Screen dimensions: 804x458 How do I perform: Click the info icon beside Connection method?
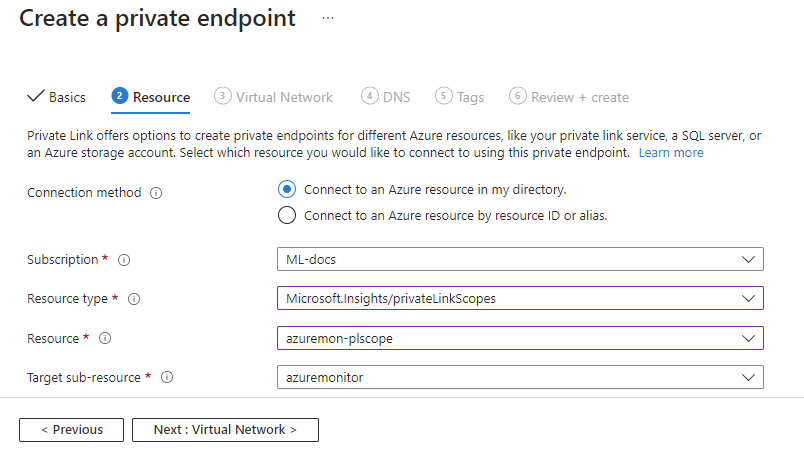click(156, 193)
